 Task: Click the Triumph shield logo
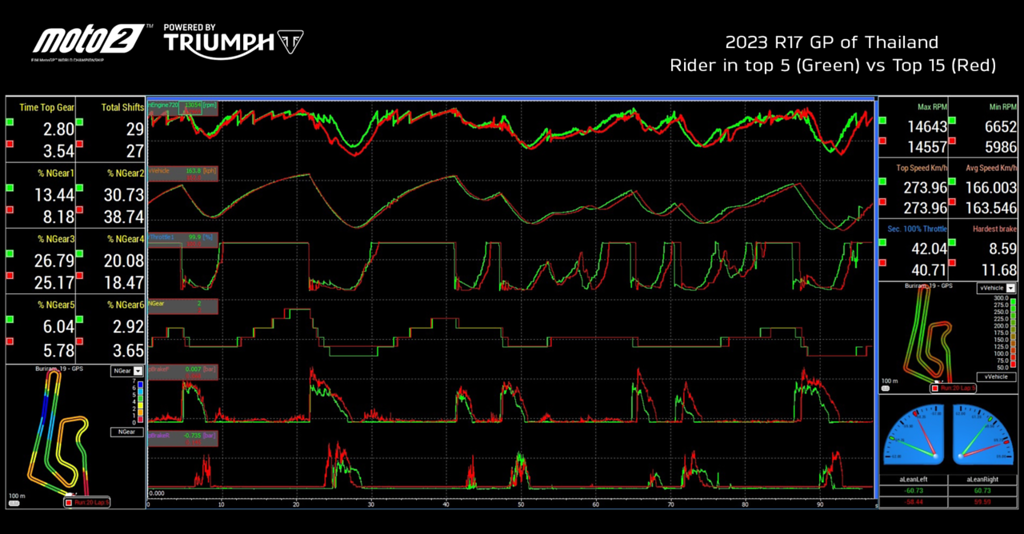(290, 42)
